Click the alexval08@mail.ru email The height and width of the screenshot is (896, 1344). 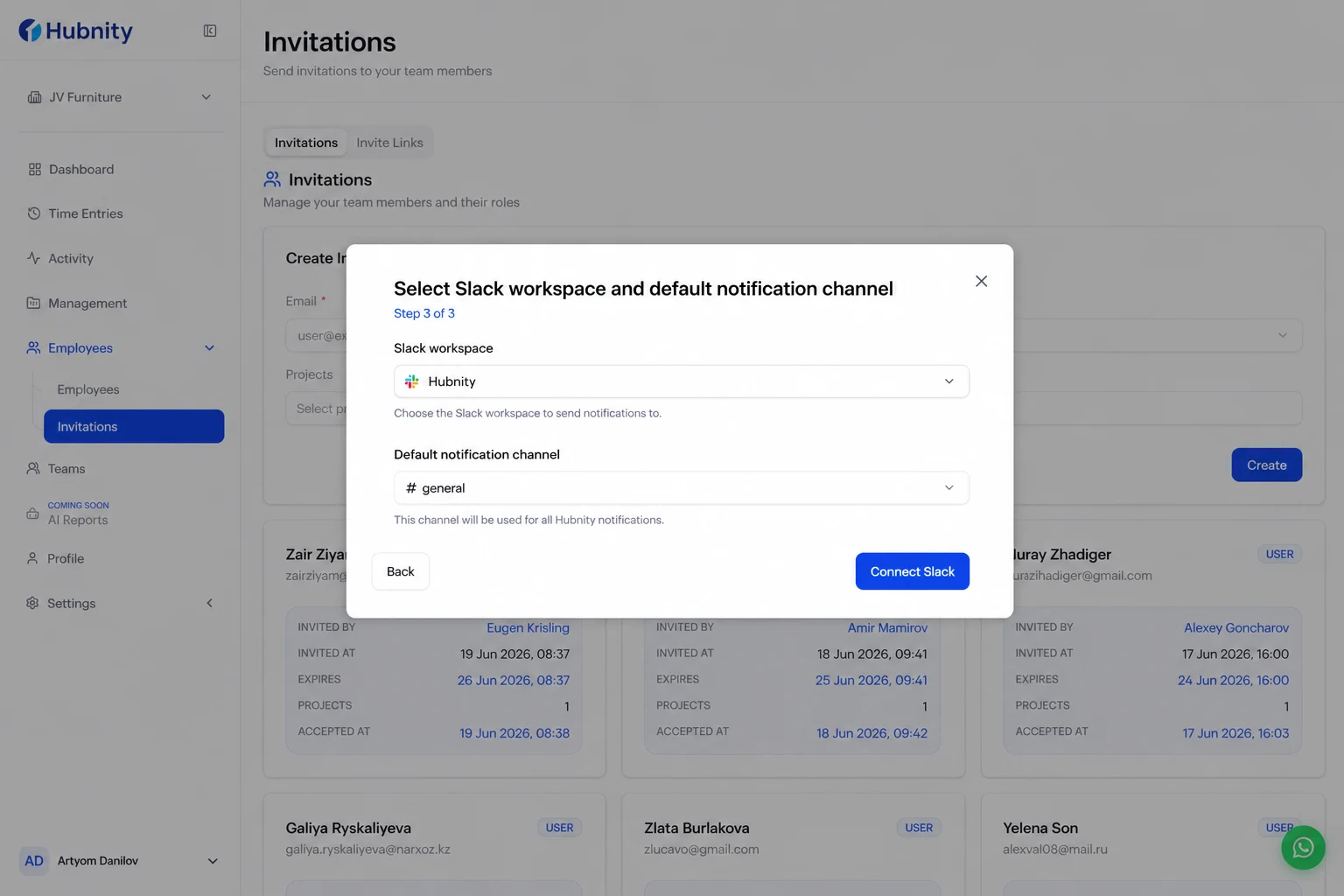click(1055, 850)
